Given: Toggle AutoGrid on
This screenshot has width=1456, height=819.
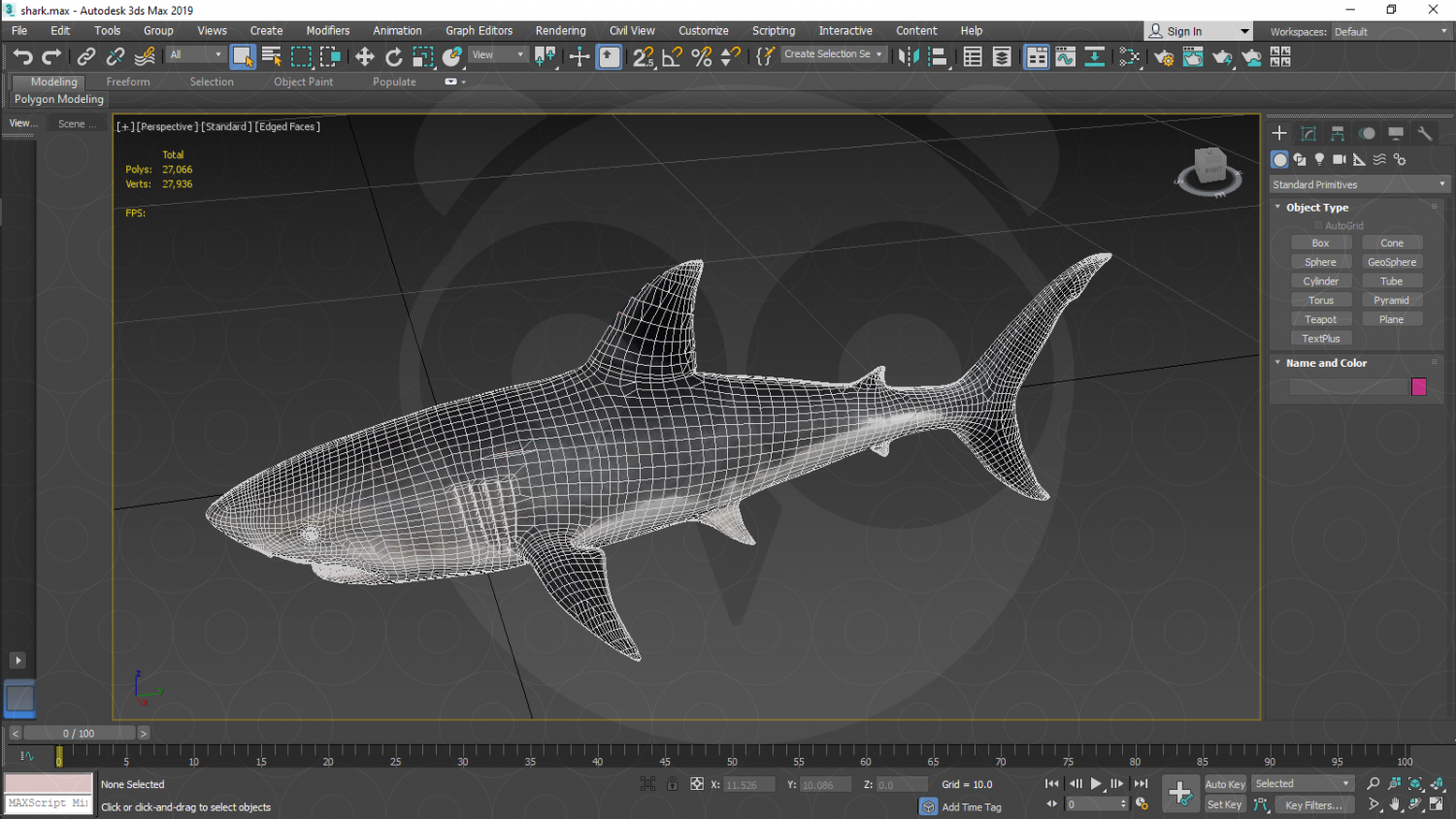Looking at the screenshot, I should point(1319,224).
